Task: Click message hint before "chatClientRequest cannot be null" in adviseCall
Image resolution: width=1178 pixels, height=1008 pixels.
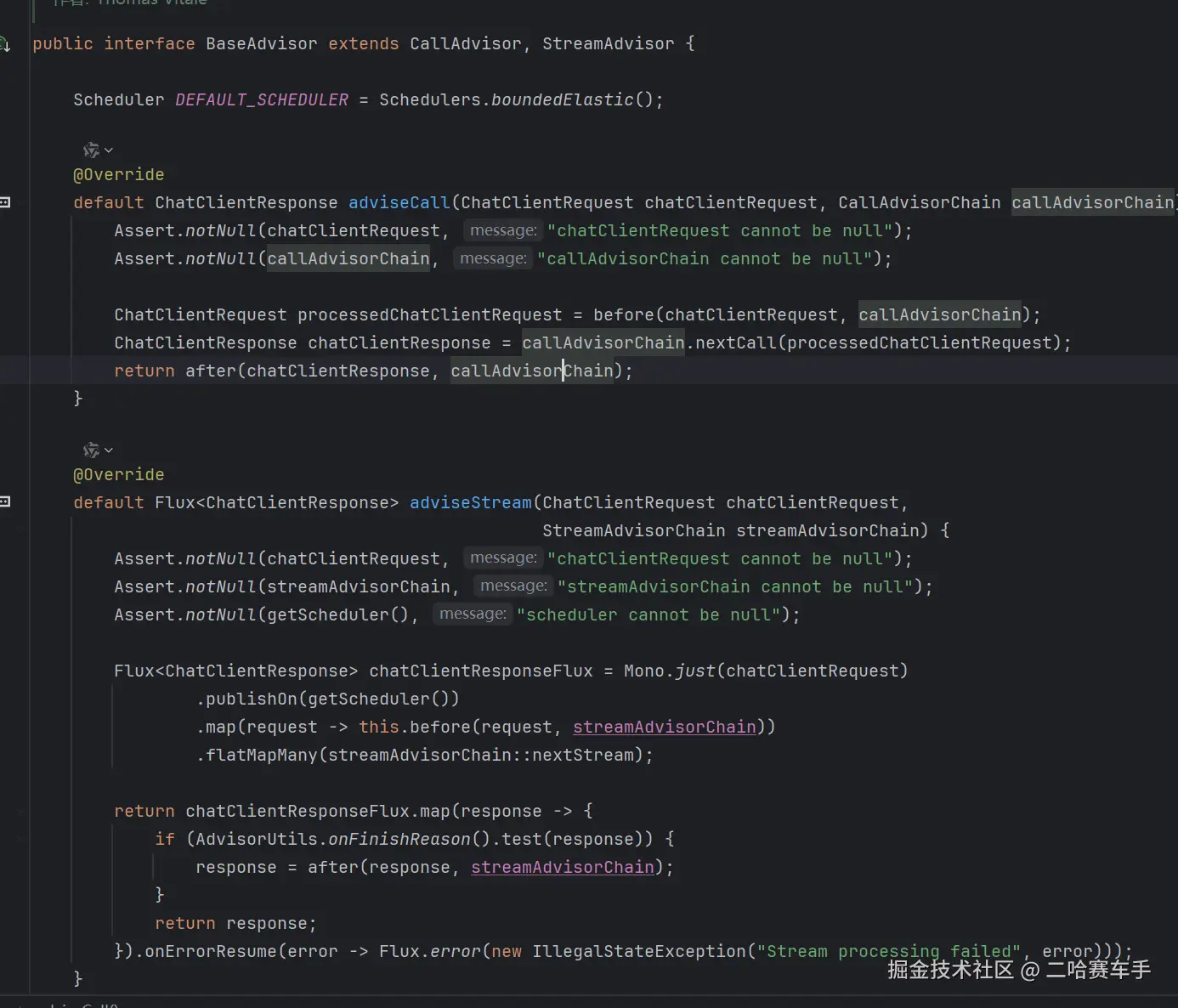Action: point(503,230)
